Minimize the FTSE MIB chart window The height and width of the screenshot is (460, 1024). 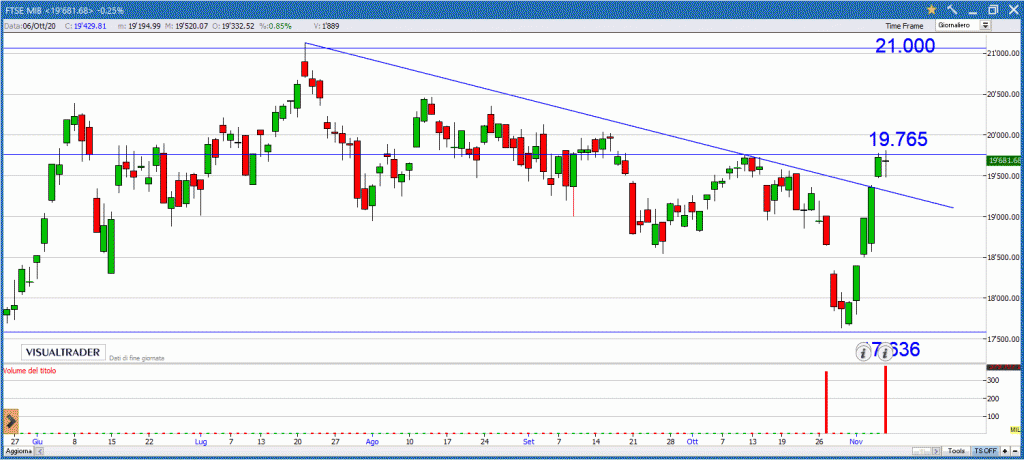(972, 12)
